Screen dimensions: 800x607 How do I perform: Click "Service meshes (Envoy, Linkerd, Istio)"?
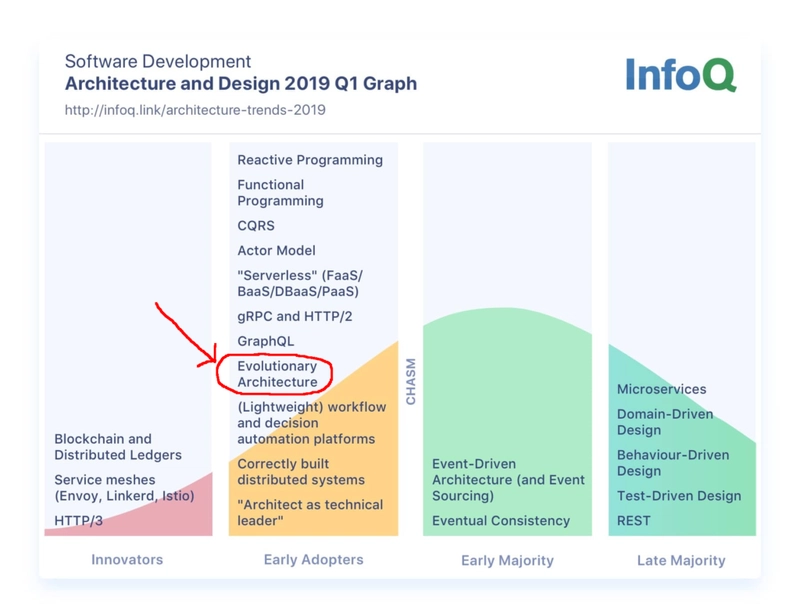pyautogui.click(x=124, y=488)
